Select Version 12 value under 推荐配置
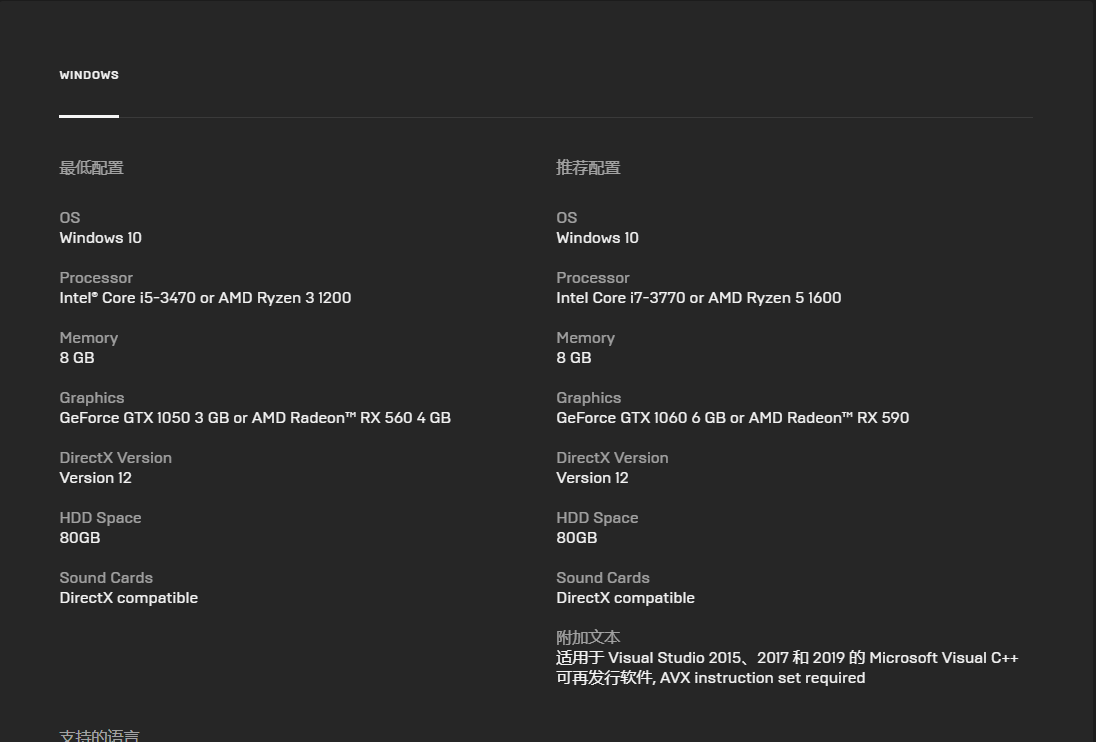Viewport: 1096px width, 742px height. point(593,478)
